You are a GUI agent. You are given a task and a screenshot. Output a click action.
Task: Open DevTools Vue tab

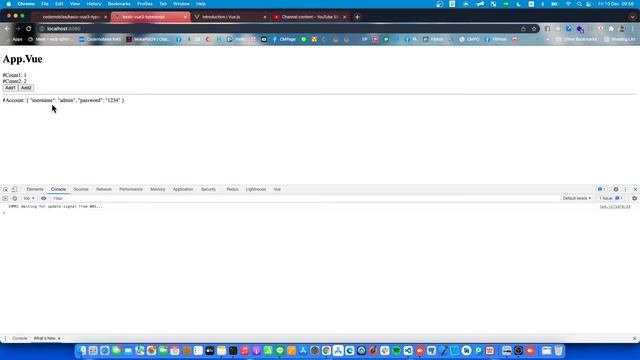277,189
